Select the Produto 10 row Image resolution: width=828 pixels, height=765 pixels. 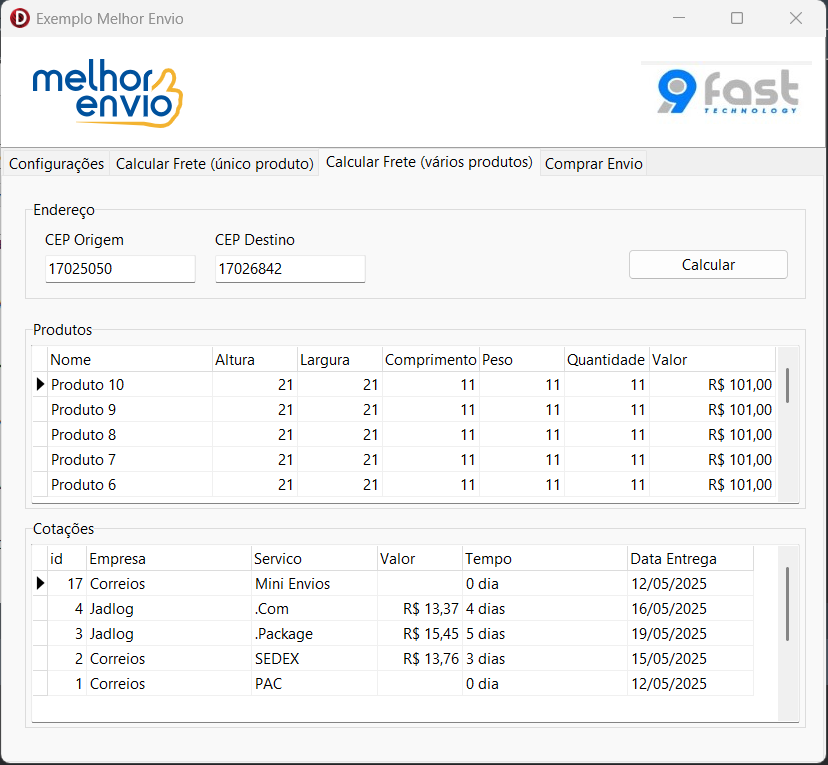(404, 385)
